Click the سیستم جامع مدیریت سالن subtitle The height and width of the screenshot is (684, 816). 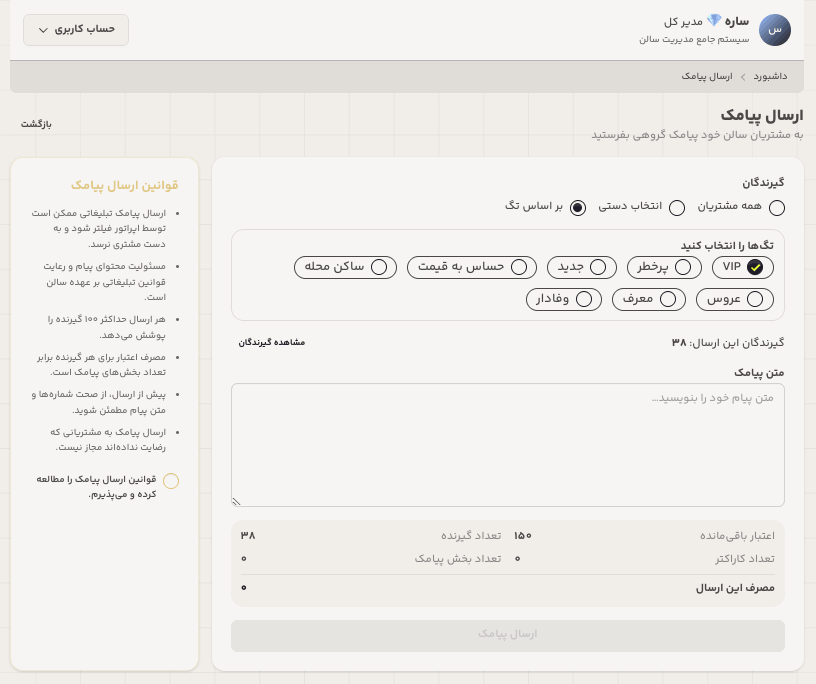click(694, 40)
